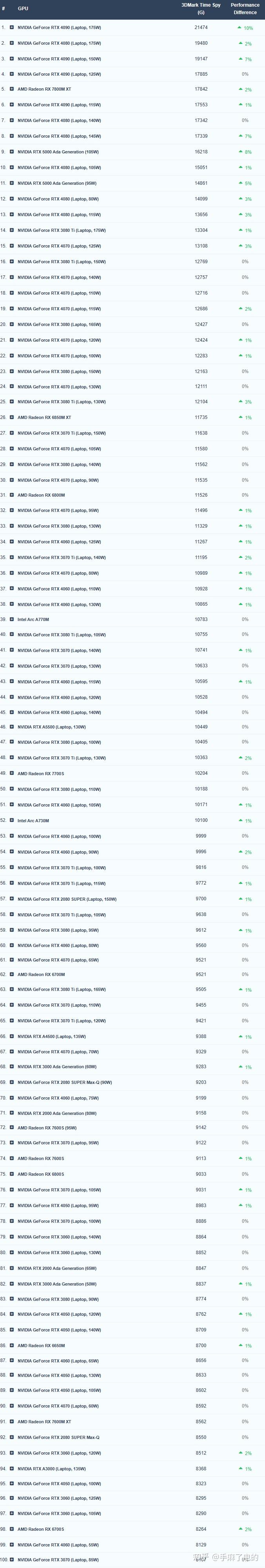
Task: Sort by Performance Difference column header
Action: [245, 9]
